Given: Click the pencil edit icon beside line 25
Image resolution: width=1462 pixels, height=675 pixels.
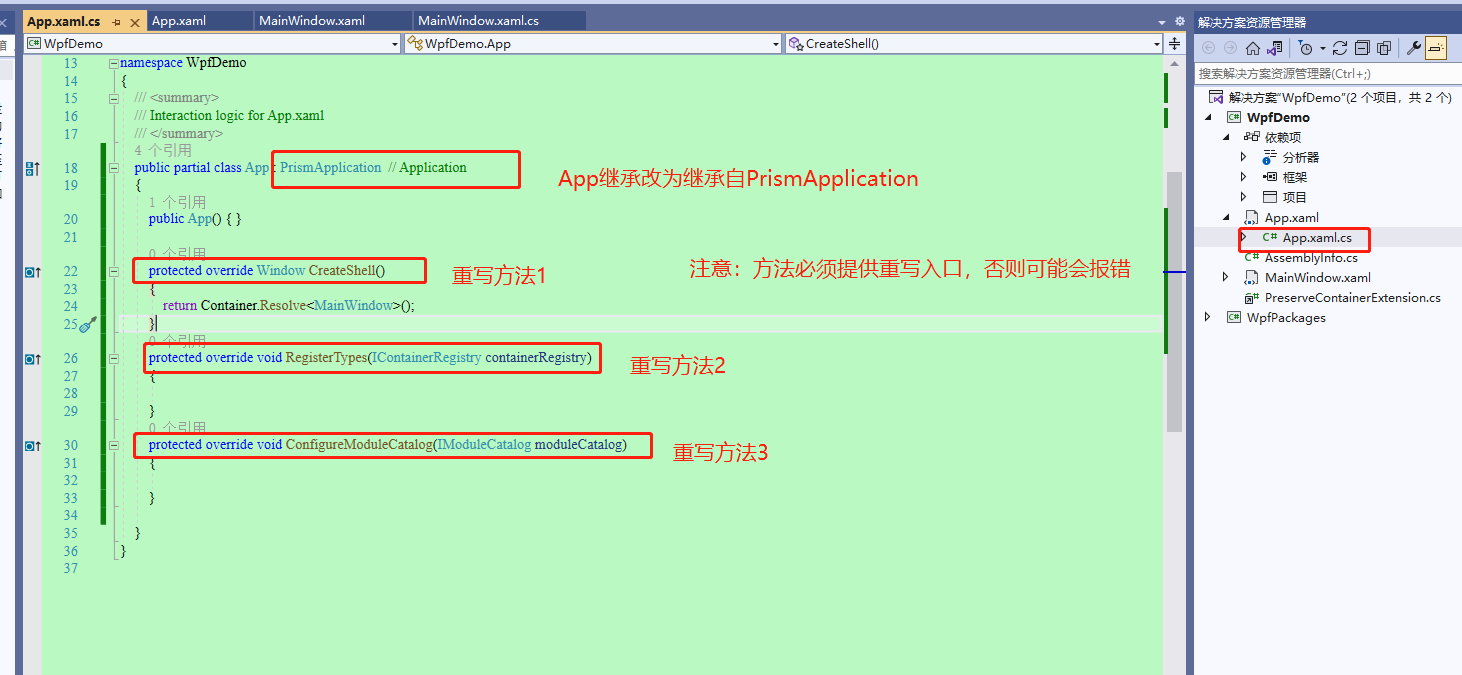Looking at the screenshot, I should tap(88, 323).
